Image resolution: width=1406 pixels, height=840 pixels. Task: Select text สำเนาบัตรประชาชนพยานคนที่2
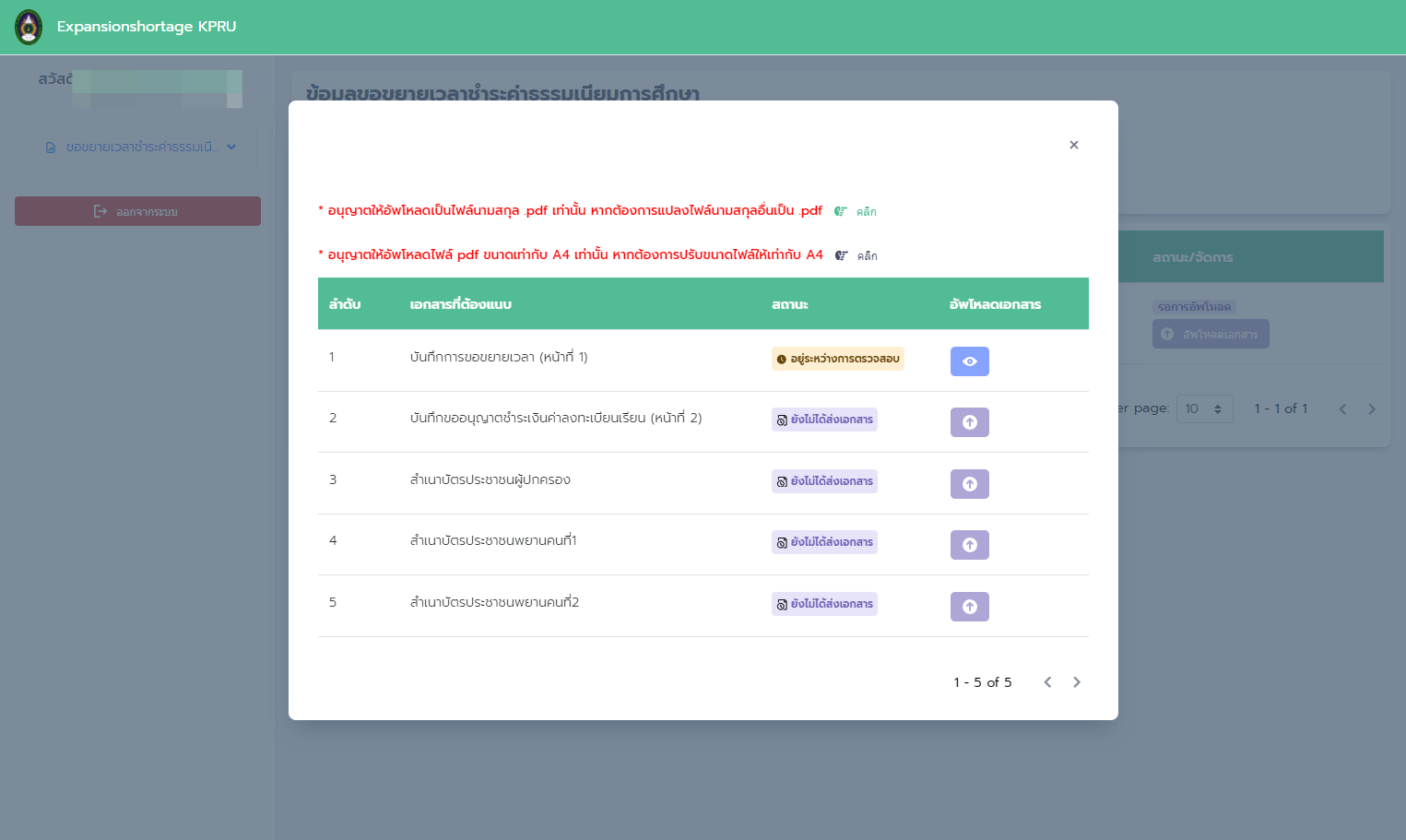(x=494, y=602)
